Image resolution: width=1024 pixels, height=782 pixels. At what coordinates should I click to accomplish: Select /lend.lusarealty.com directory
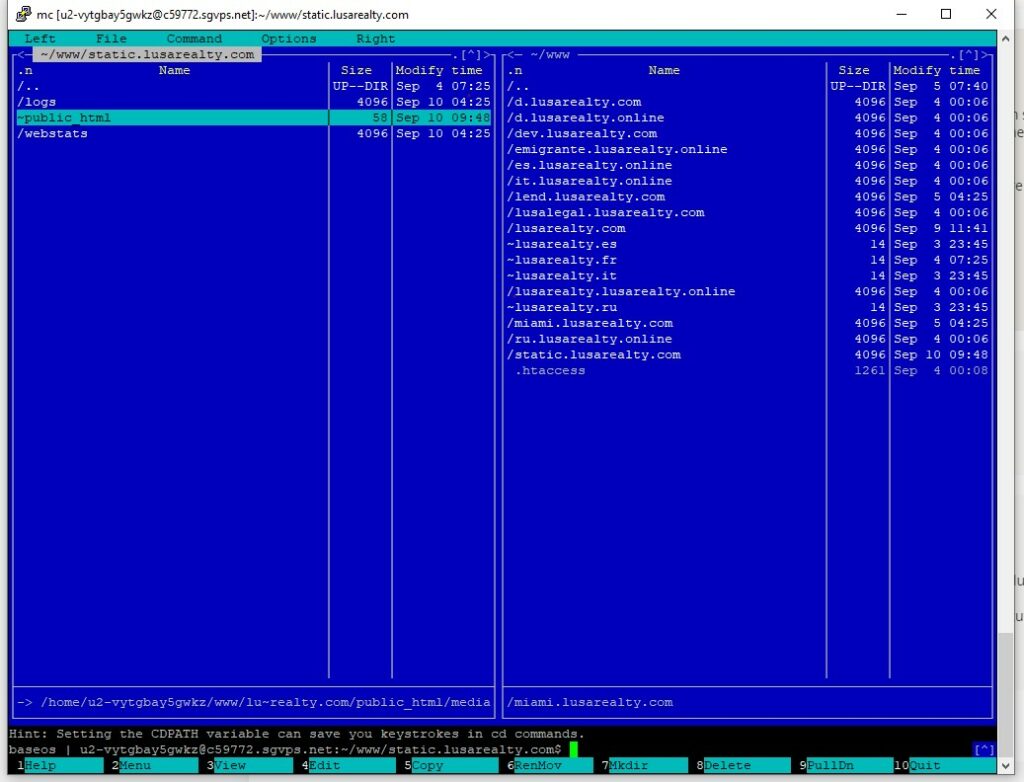point(748,197)
